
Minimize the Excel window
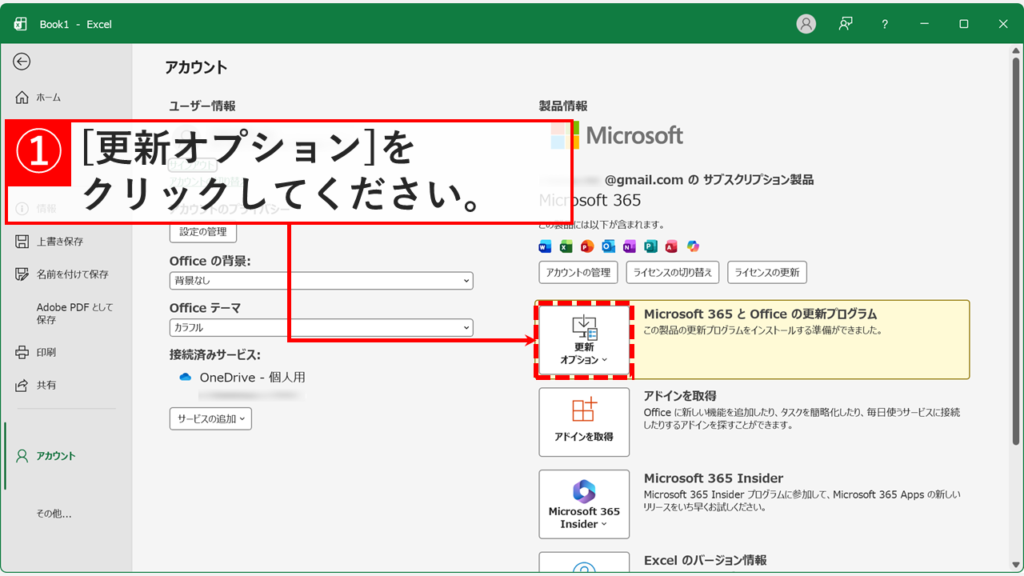click(x=924, y=24)
